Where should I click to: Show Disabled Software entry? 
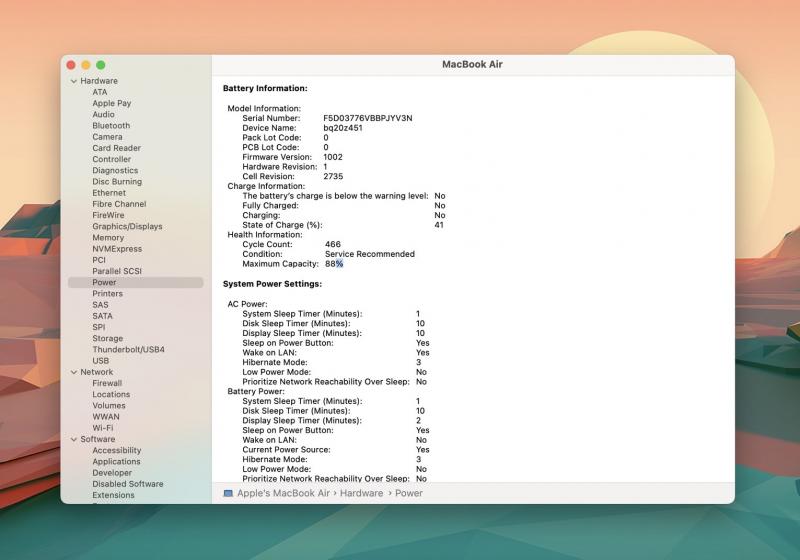[x=128, y=485]
